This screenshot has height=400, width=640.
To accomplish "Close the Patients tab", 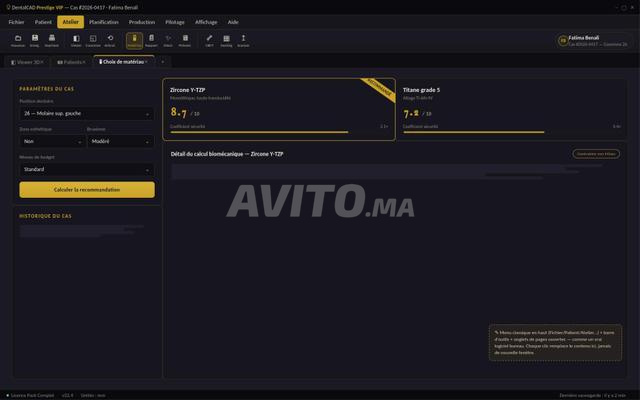I will 84,62.
